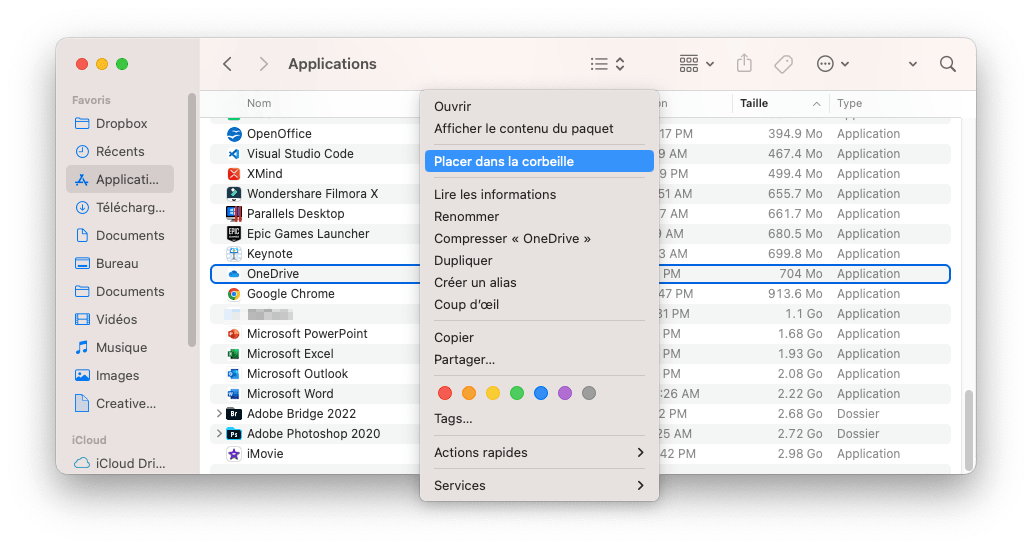Click the Tag toolbar icon
1032x548 pixels.
(783, 64)
